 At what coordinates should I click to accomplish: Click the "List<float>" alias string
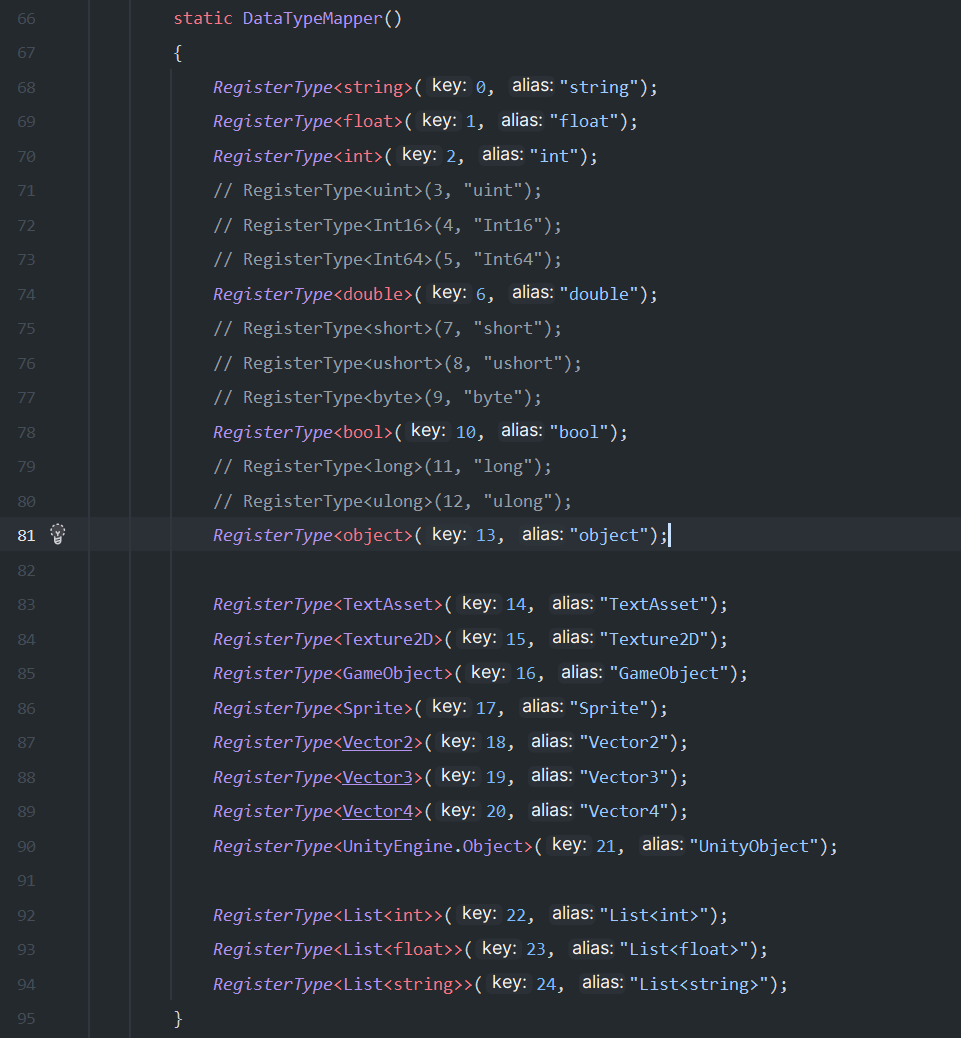[x=684, y=949]
